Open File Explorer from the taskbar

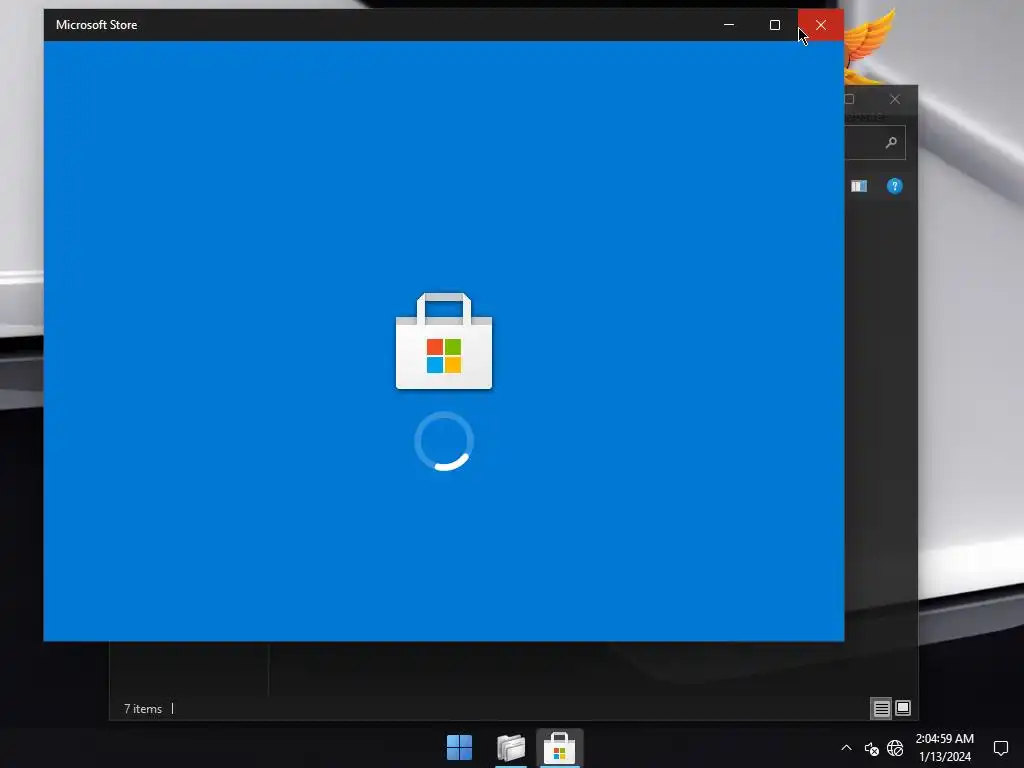511,747
